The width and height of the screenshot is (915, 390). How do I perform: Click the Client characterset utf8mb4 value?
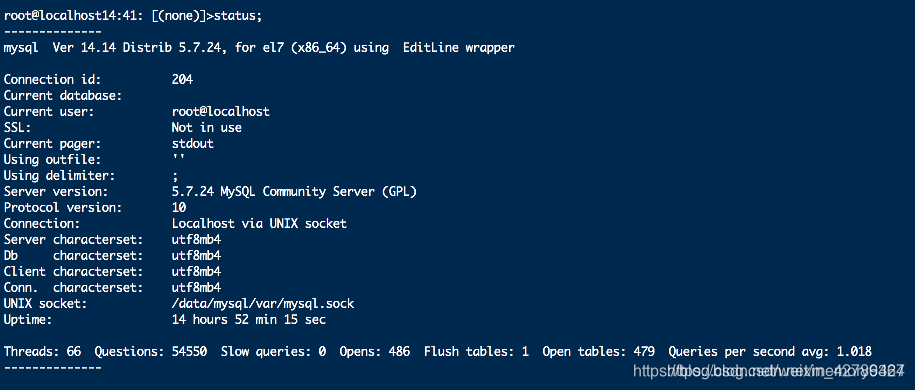196,271
